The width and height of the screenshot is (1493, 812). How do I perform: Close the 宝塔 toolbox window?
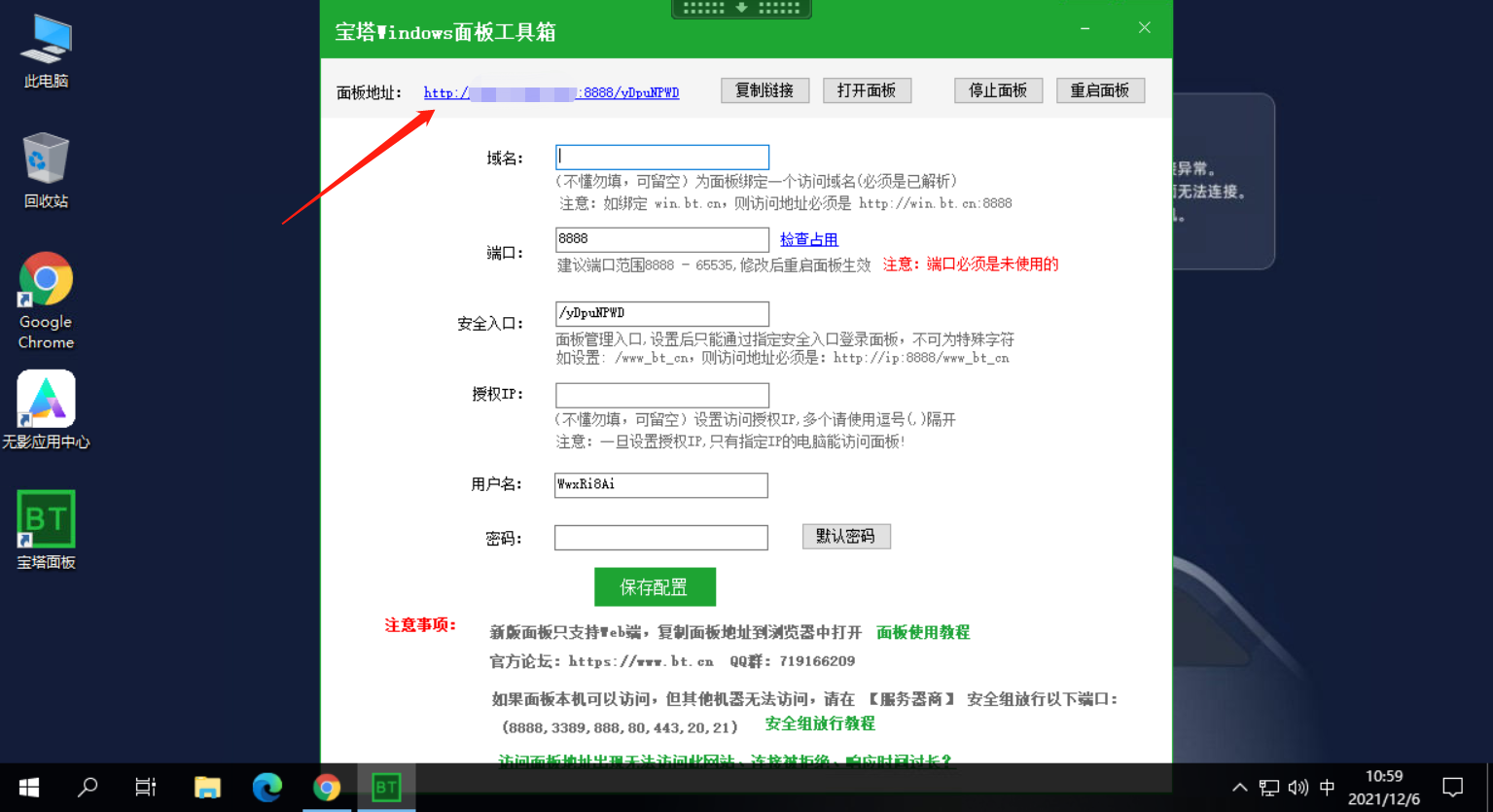(1145, 28)
